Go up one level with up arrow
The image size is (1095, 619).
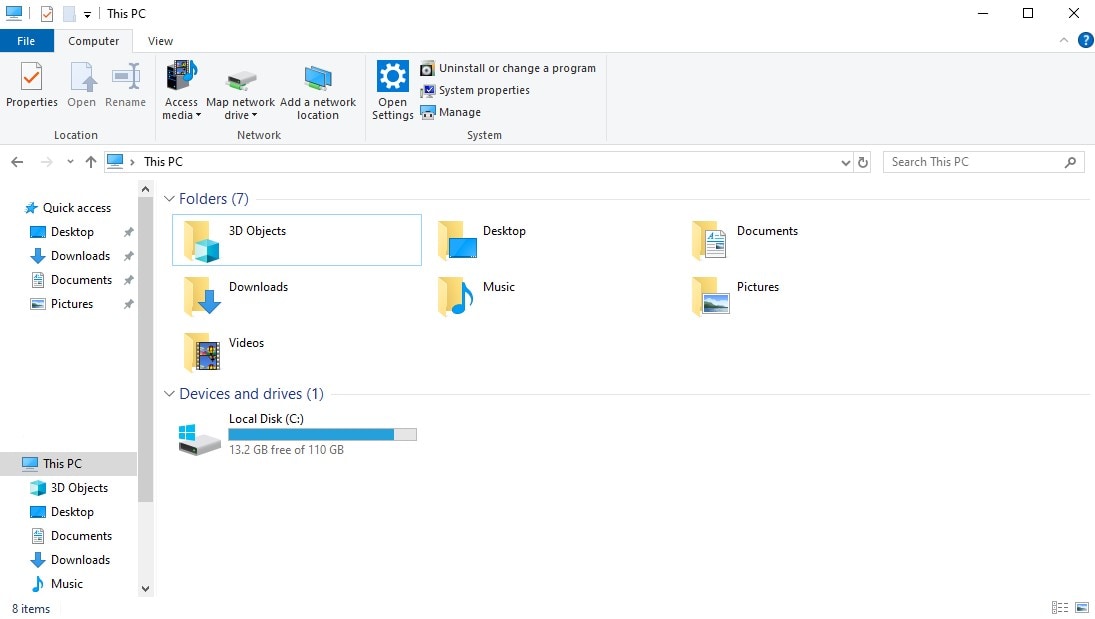click(x=91, y=162)
